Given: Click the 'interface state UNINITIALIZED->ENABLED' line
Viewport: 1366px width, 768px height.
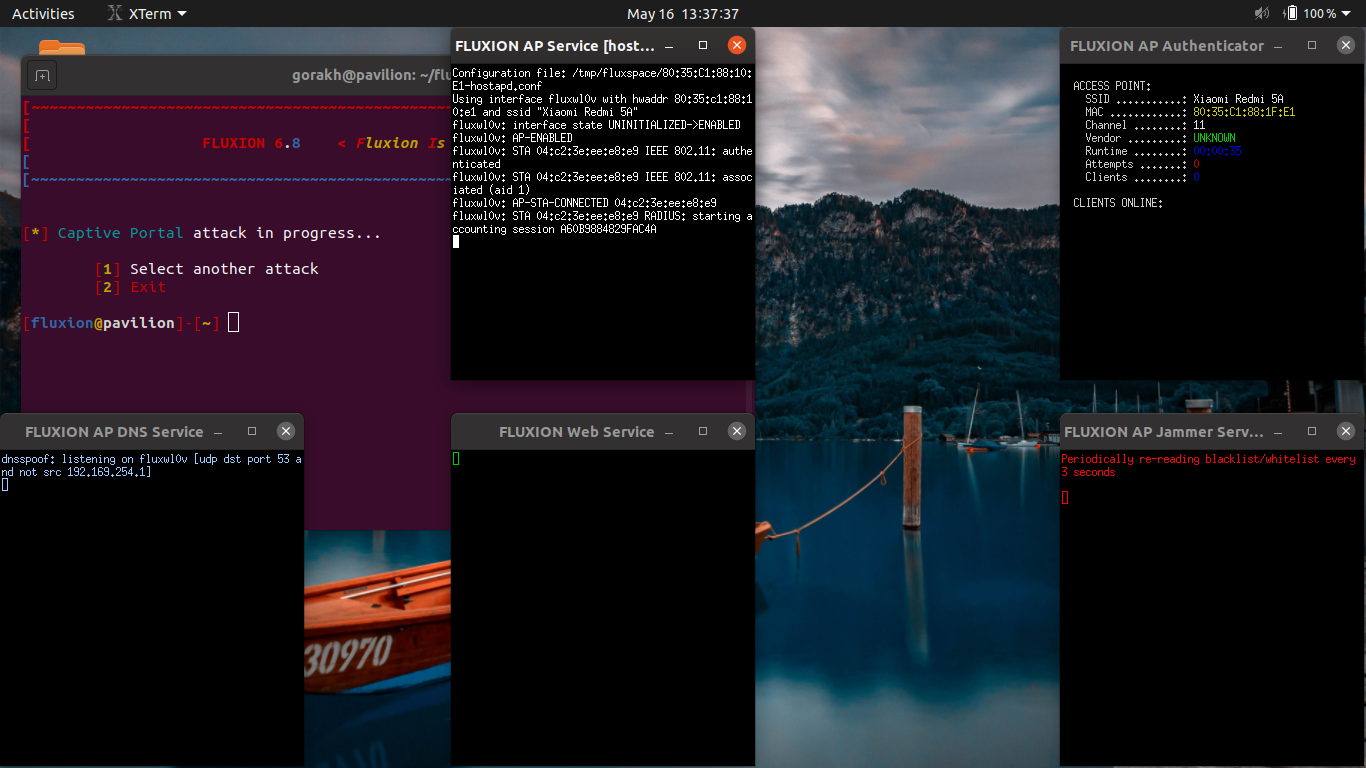Looking at the screenshot, I should click(596, 125).
